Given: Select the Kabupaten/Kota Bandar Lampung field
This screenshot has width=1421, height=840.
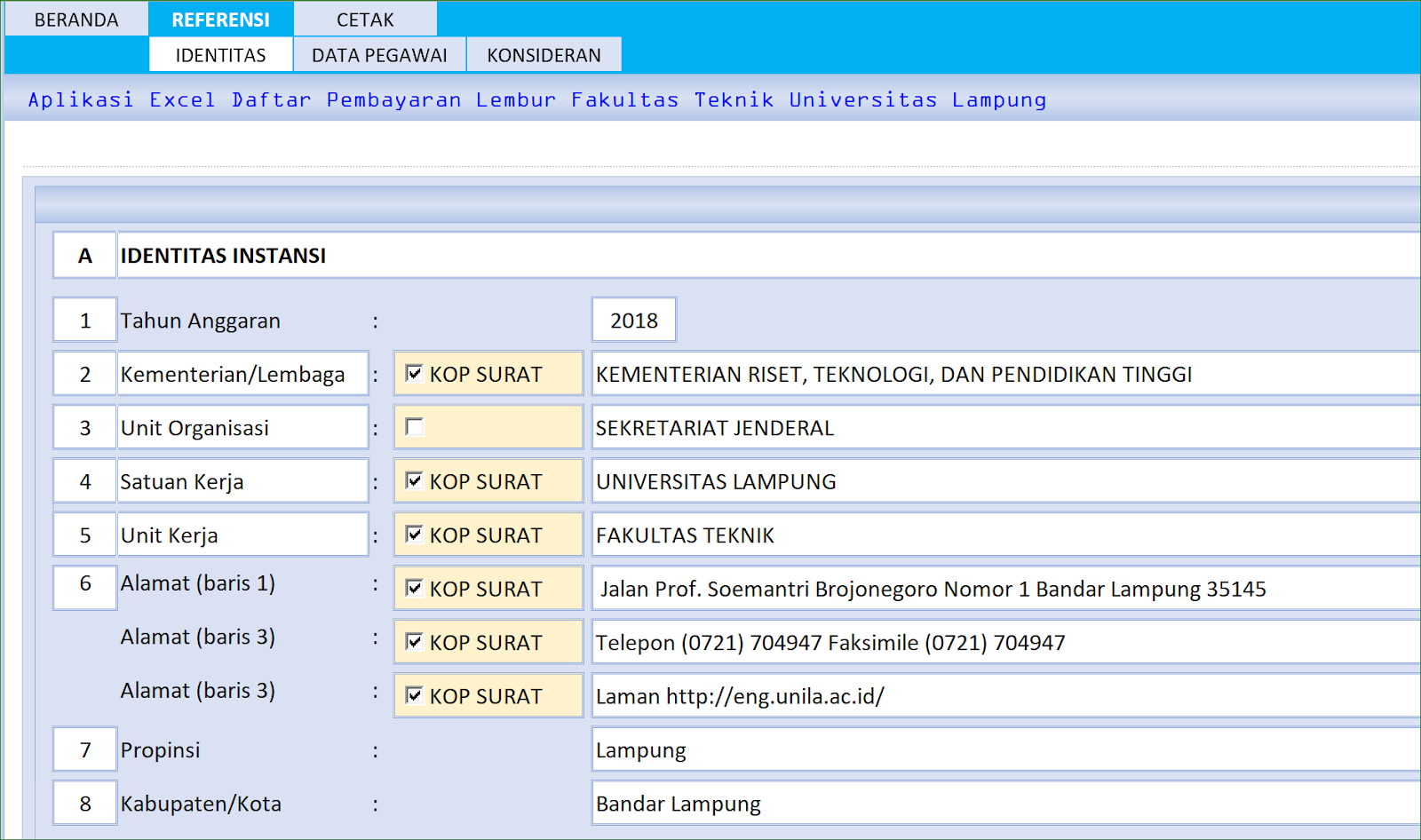Looking at the screenshot, I should tap(888, 803).
